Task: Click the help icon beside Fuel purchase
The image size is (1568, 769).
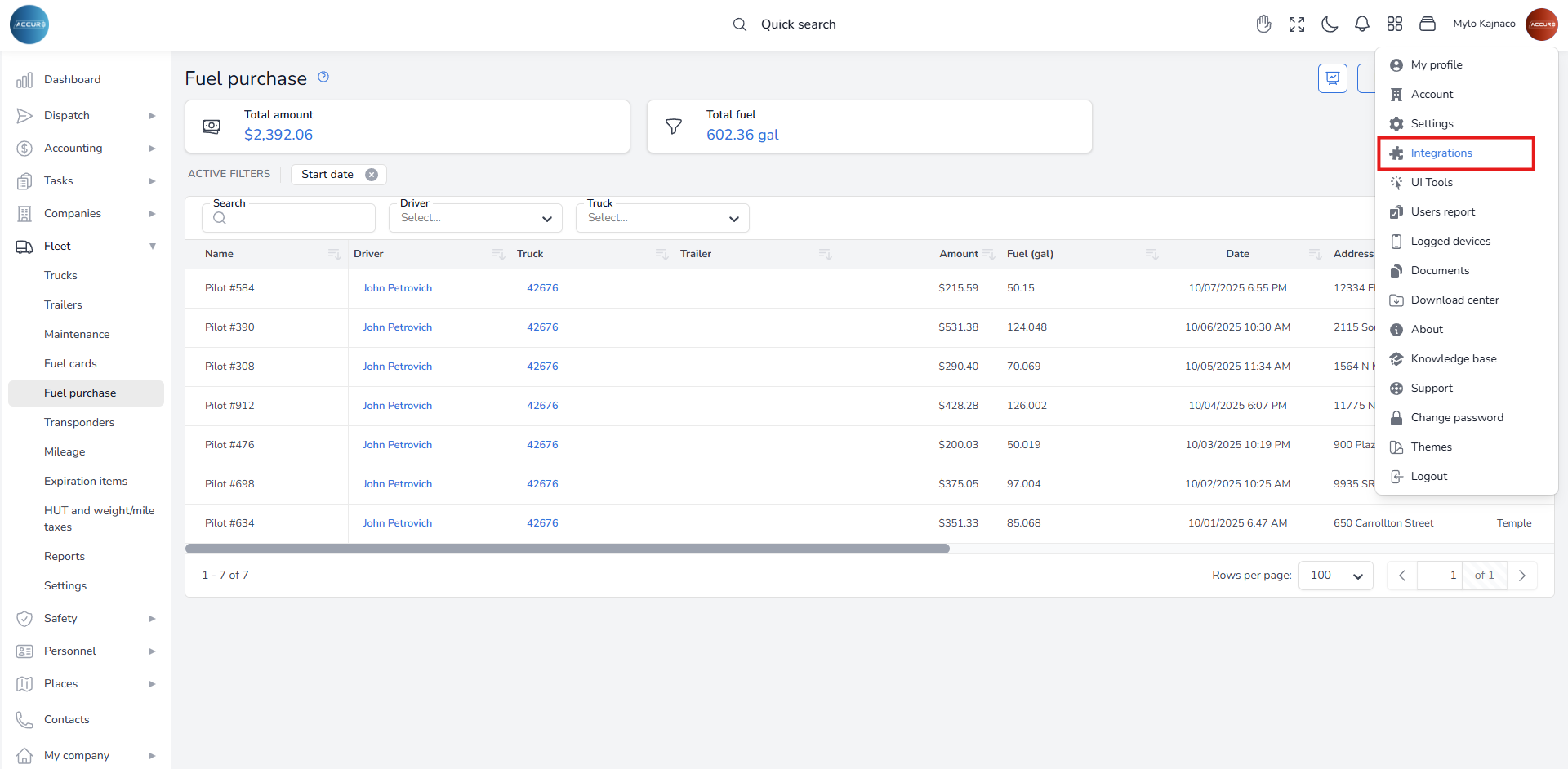Action: 323,78
